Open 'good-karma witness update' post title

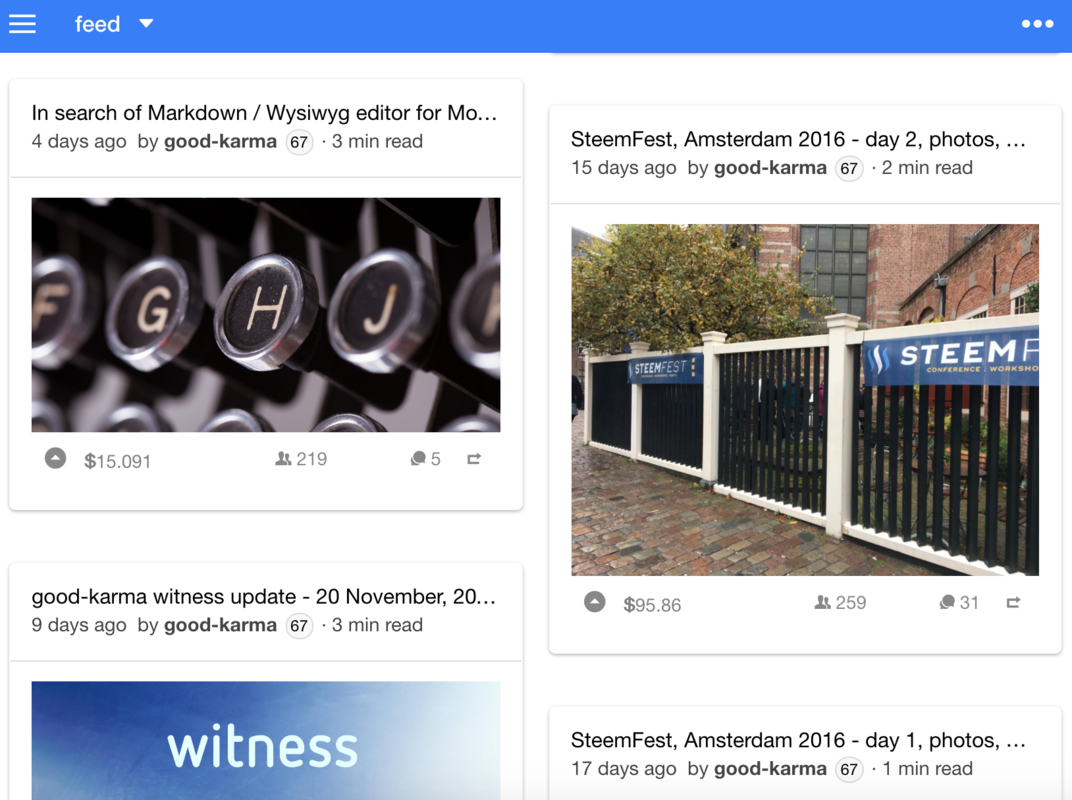pos(264,596)
